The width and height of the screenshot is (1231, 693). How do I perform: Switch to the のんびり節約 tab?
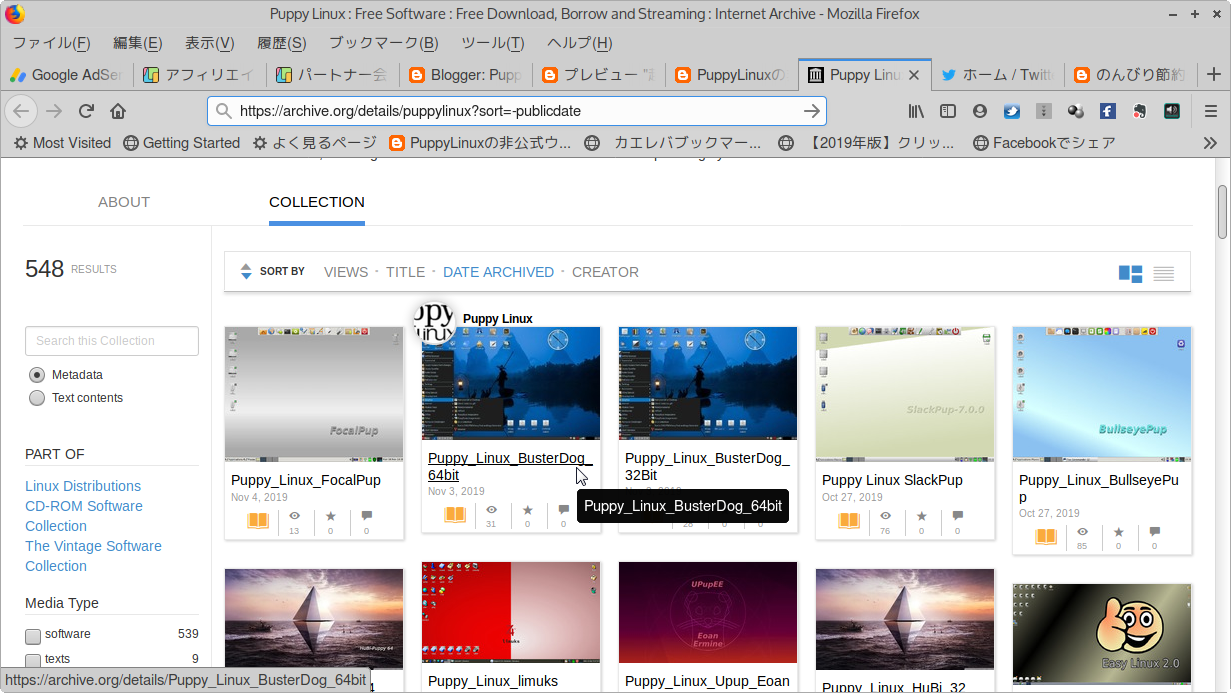[x=1130, y=75]
